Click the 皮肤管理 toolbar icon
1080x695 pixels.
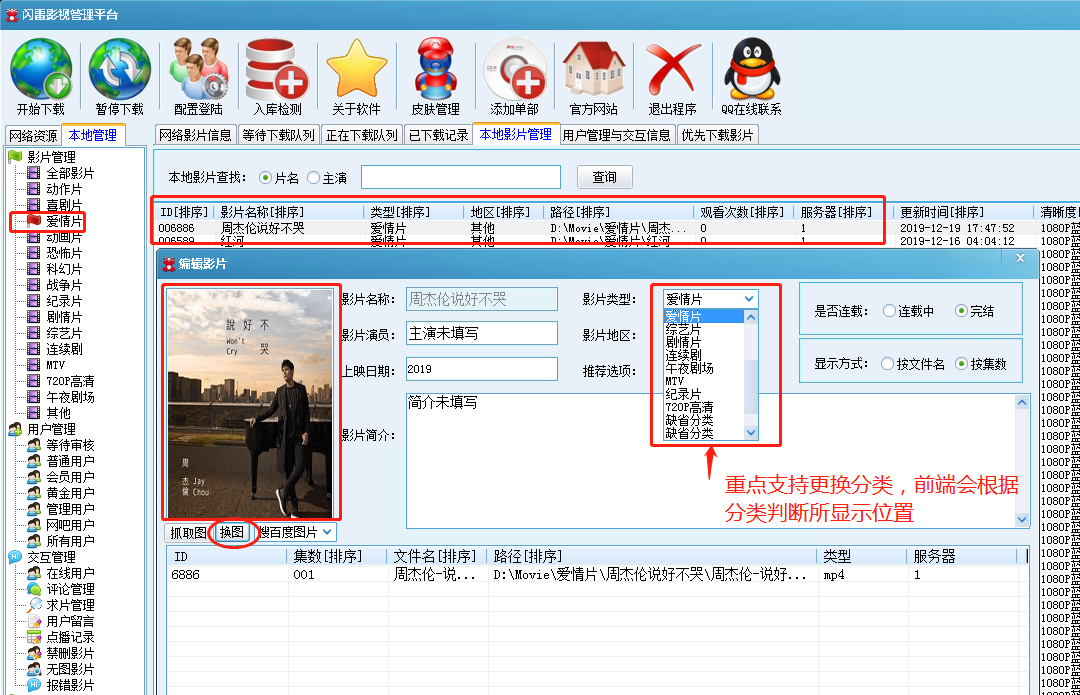[x=435, y=69]
